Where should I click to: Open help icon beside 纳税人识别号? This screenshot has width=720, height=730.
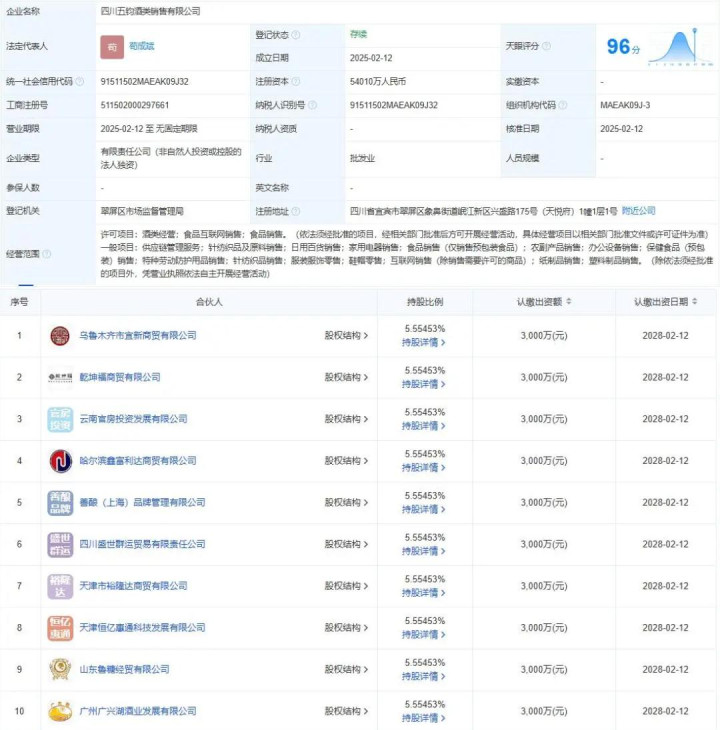[x=312, y=105]
